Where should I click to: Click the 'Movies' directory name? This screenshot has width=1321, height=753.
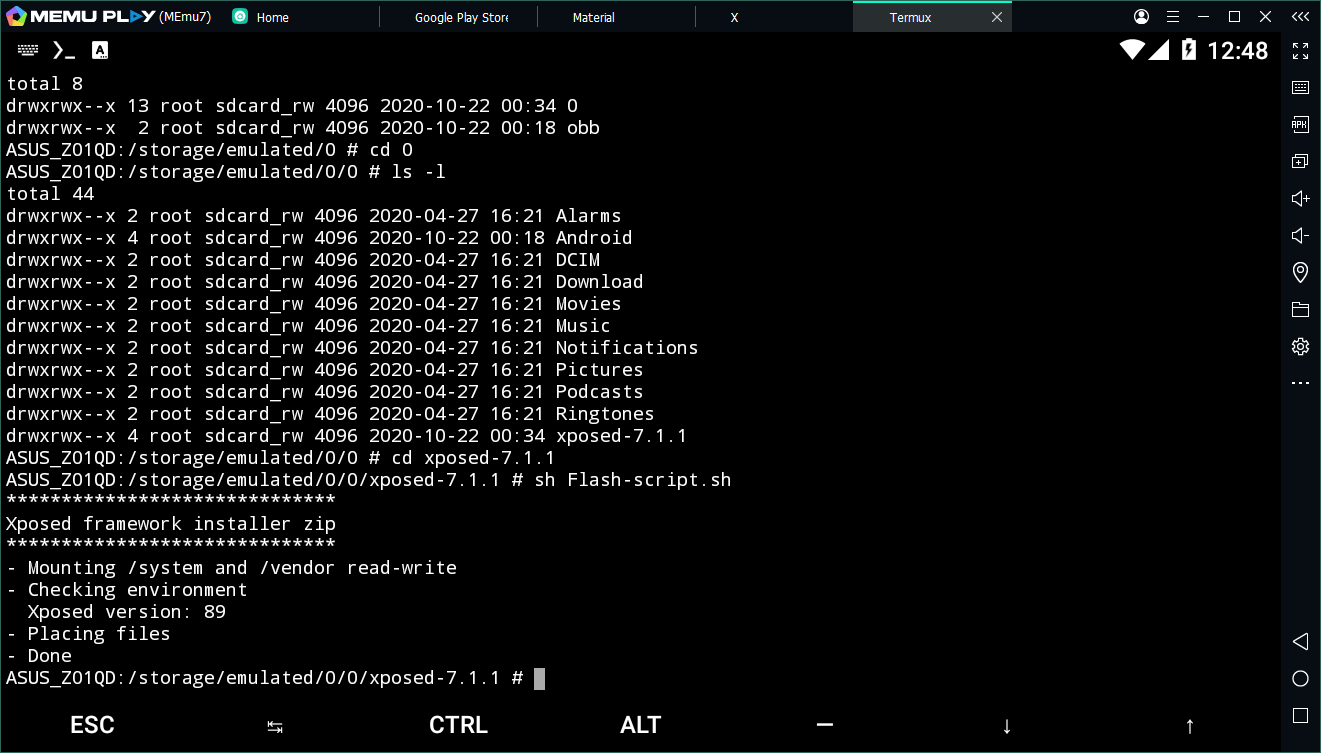pyautogui.click(x=588, y=304)
